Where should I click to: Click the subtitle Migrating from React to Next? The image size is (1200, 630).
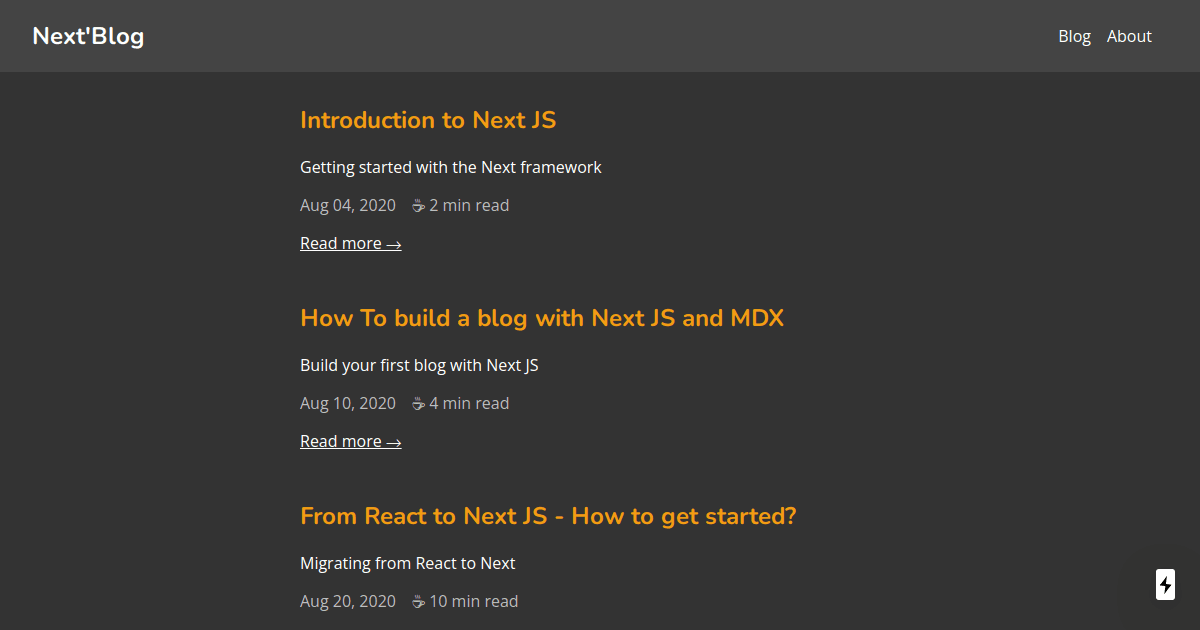(x=408, y=563)
